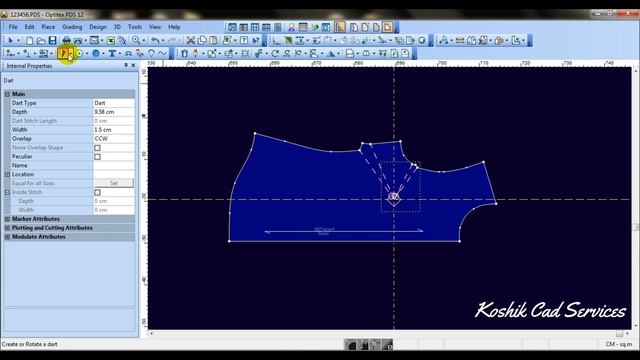640x360 pixels.
Task: Open the Grading menu
Action: tap(72, 27)
